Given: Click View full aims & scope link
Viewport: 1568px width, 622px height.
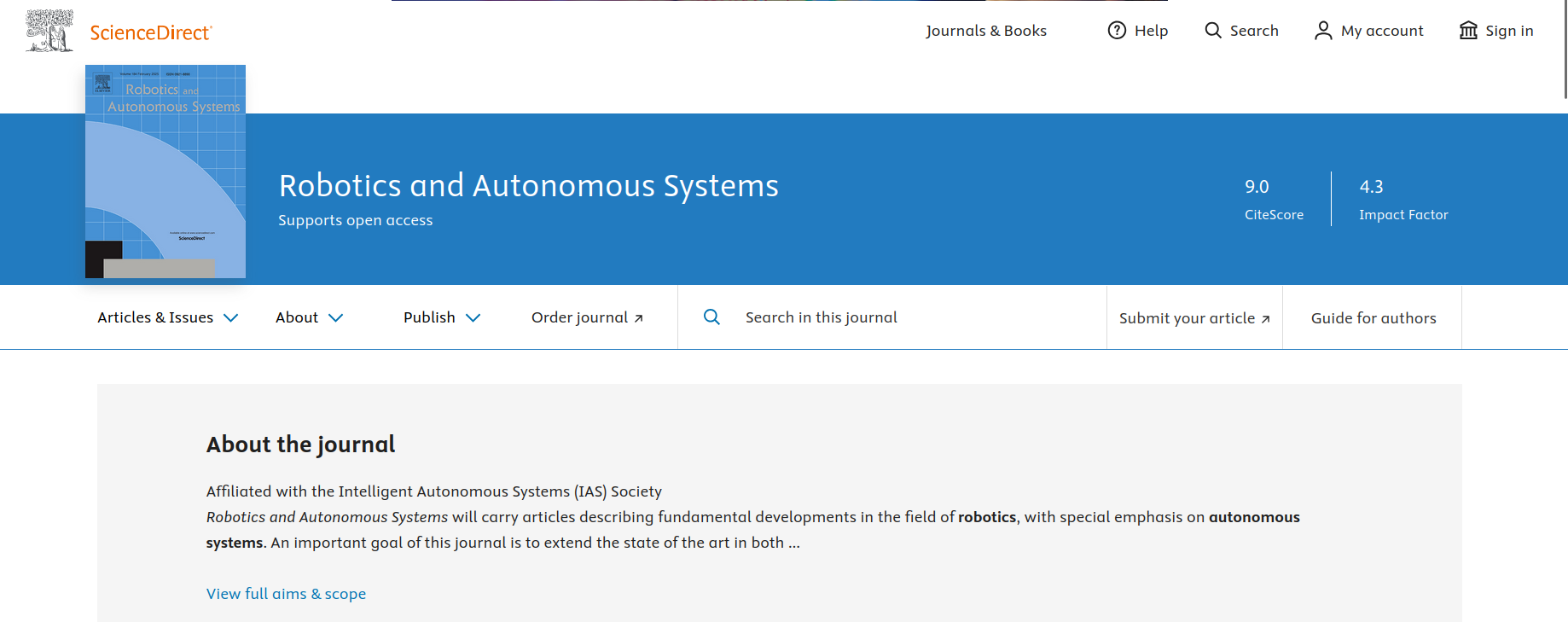Looking at the screenshot, I should (x=286, y=594).
